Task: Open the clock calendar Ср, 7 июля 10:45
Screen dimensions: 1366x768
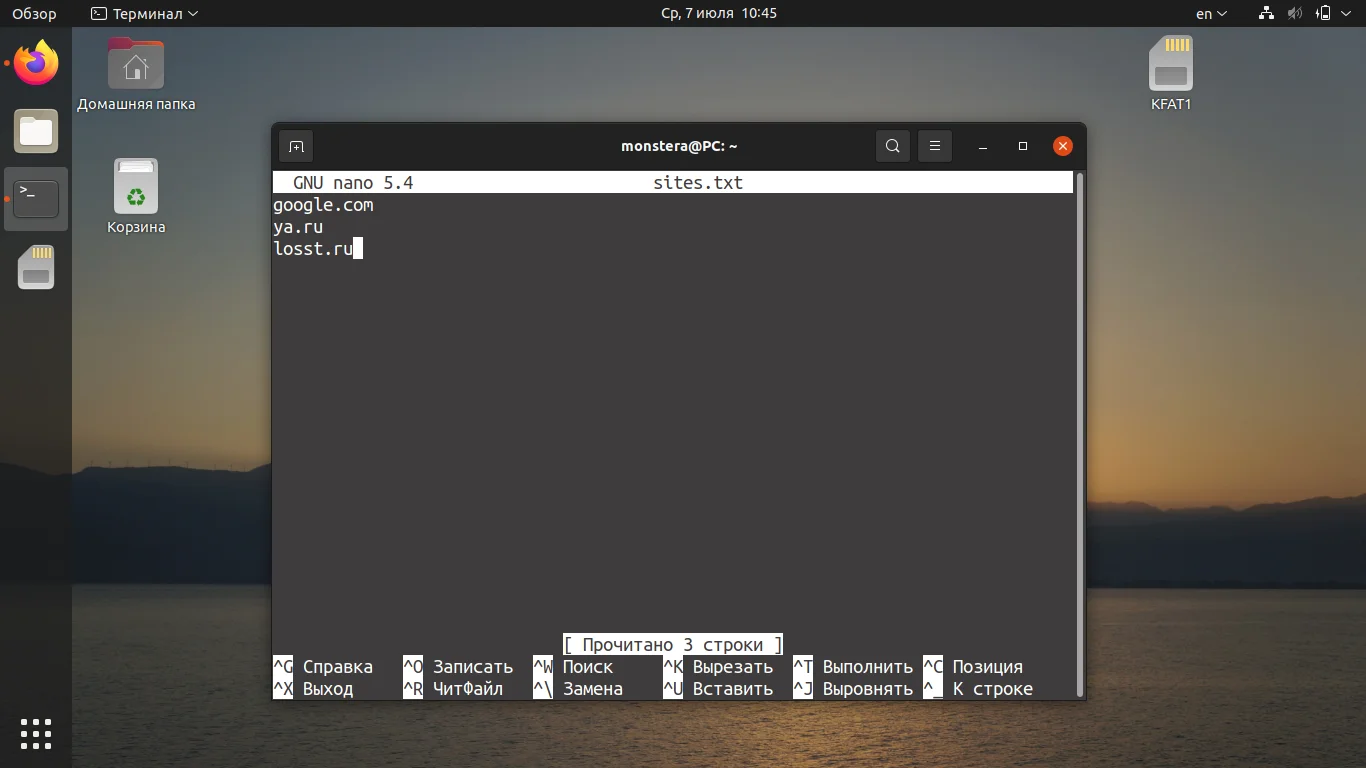Action: [719, 14]
